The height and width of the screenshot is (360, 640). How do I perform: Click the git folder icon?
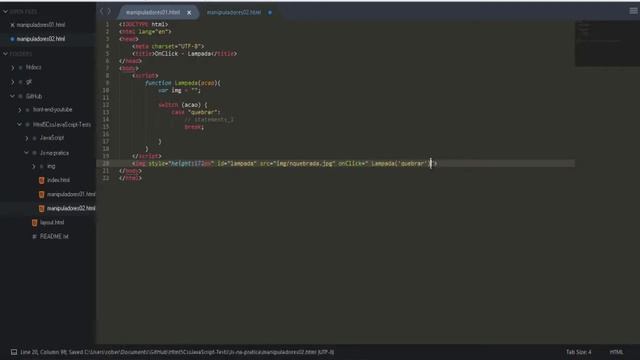pyautogui.click(x=20, y=82)
